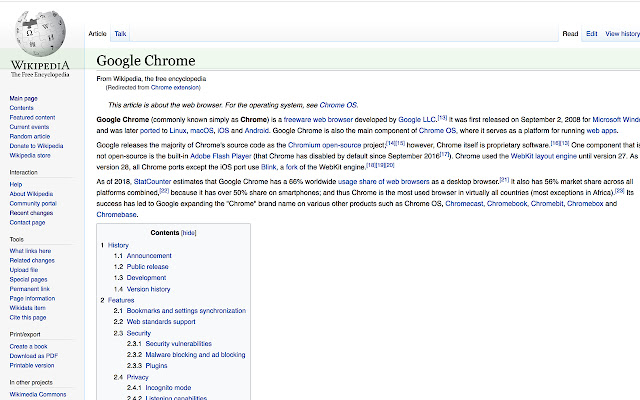
Task: Open the View history tab
Action: tap(622, 34)
